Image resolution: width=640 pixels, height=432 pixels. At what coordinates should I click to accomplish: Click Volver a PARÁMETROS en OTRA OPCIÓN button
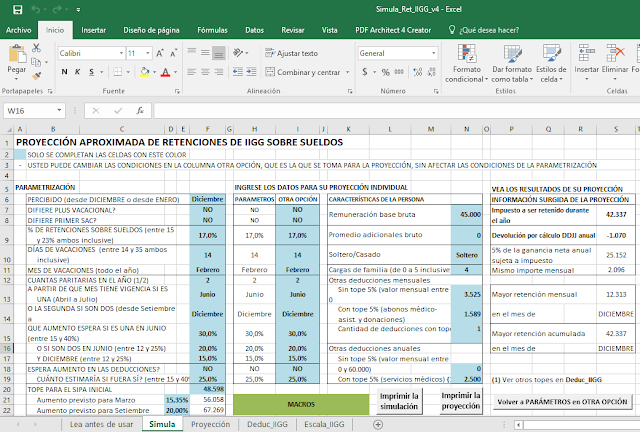coord(561,402)
